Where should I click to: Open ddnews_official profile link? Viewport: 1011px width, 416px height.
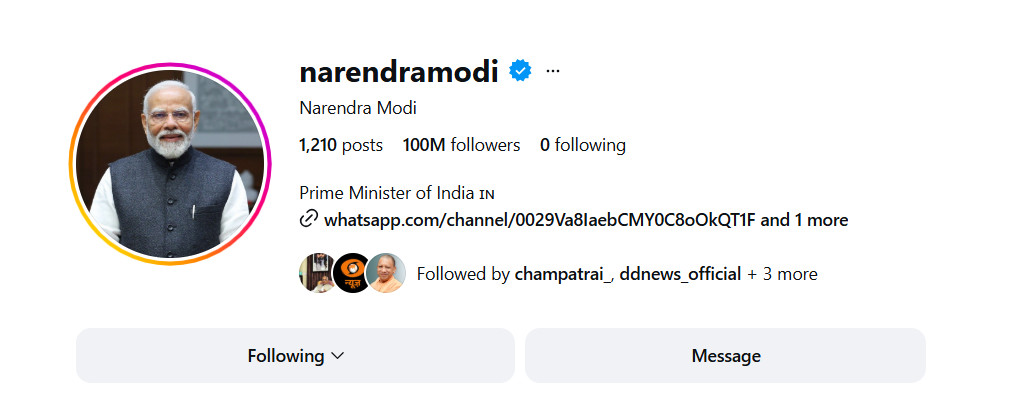[x=680, y=274]
